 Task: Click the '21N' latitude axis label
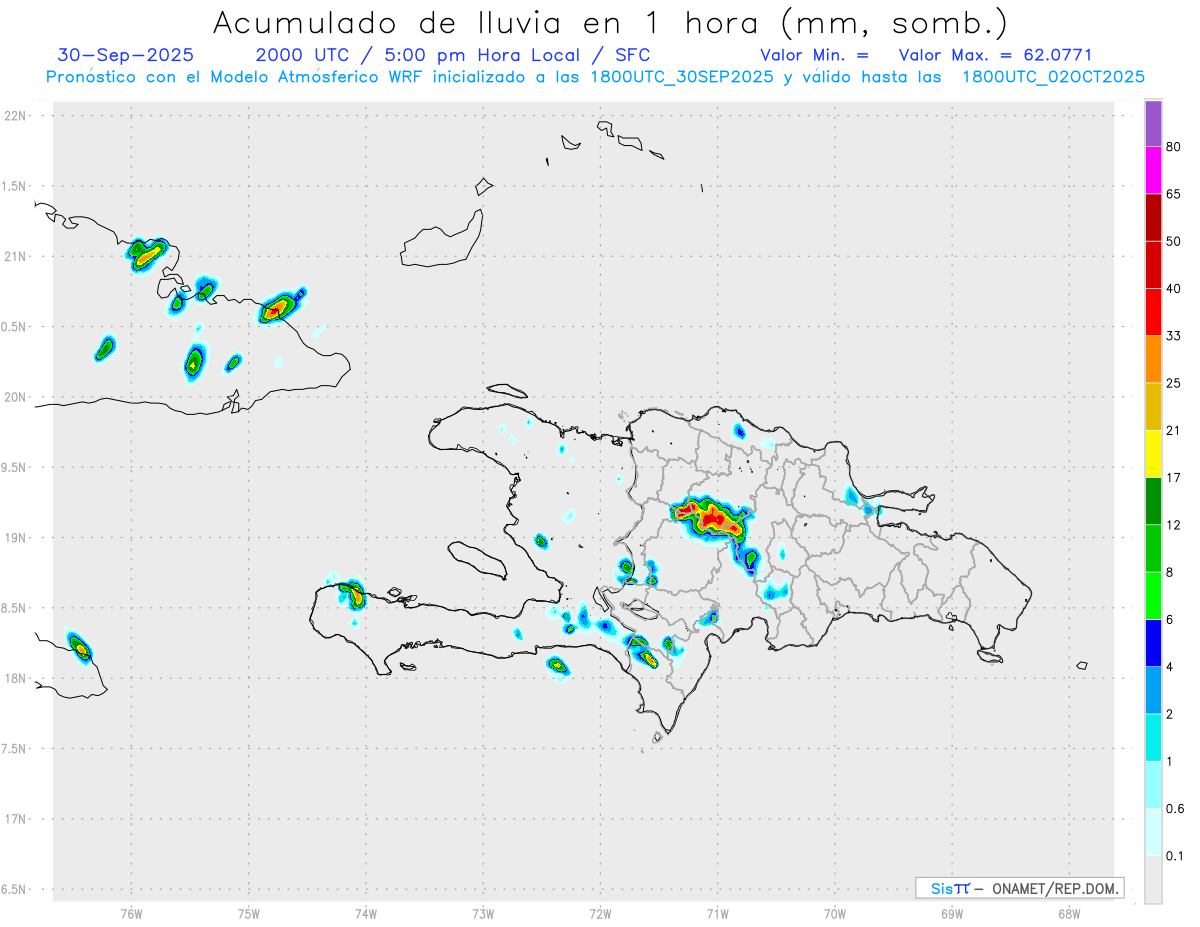[x=16, y=256]
